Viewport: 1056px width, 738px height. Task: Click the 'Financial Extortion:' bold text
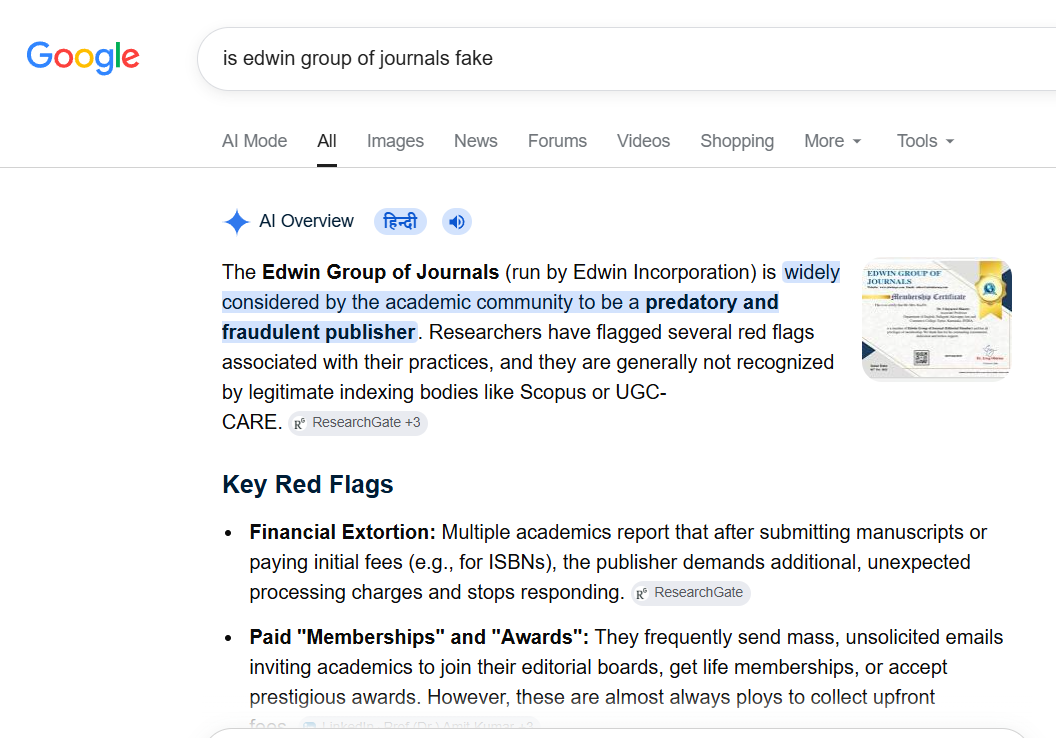(342, 532)
